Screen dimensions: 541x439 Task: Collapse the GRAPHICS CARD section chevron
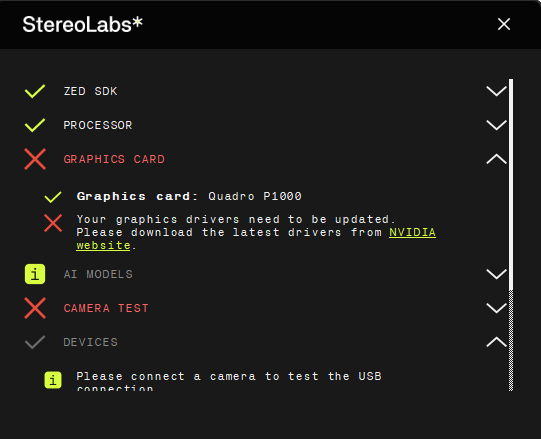(x=496, y=159)
